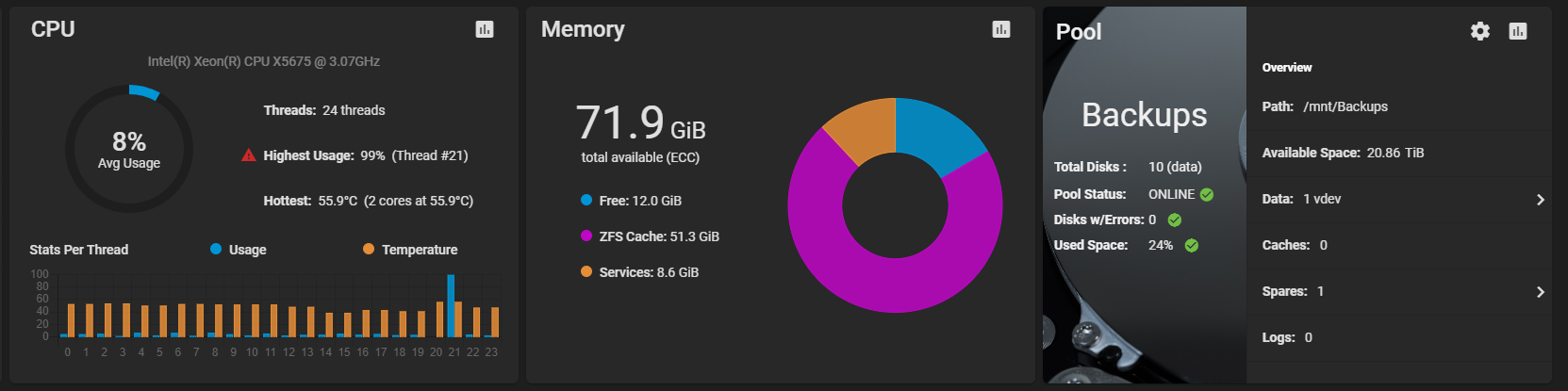Click green checkmark next to Used Space

pos(1192,245)
